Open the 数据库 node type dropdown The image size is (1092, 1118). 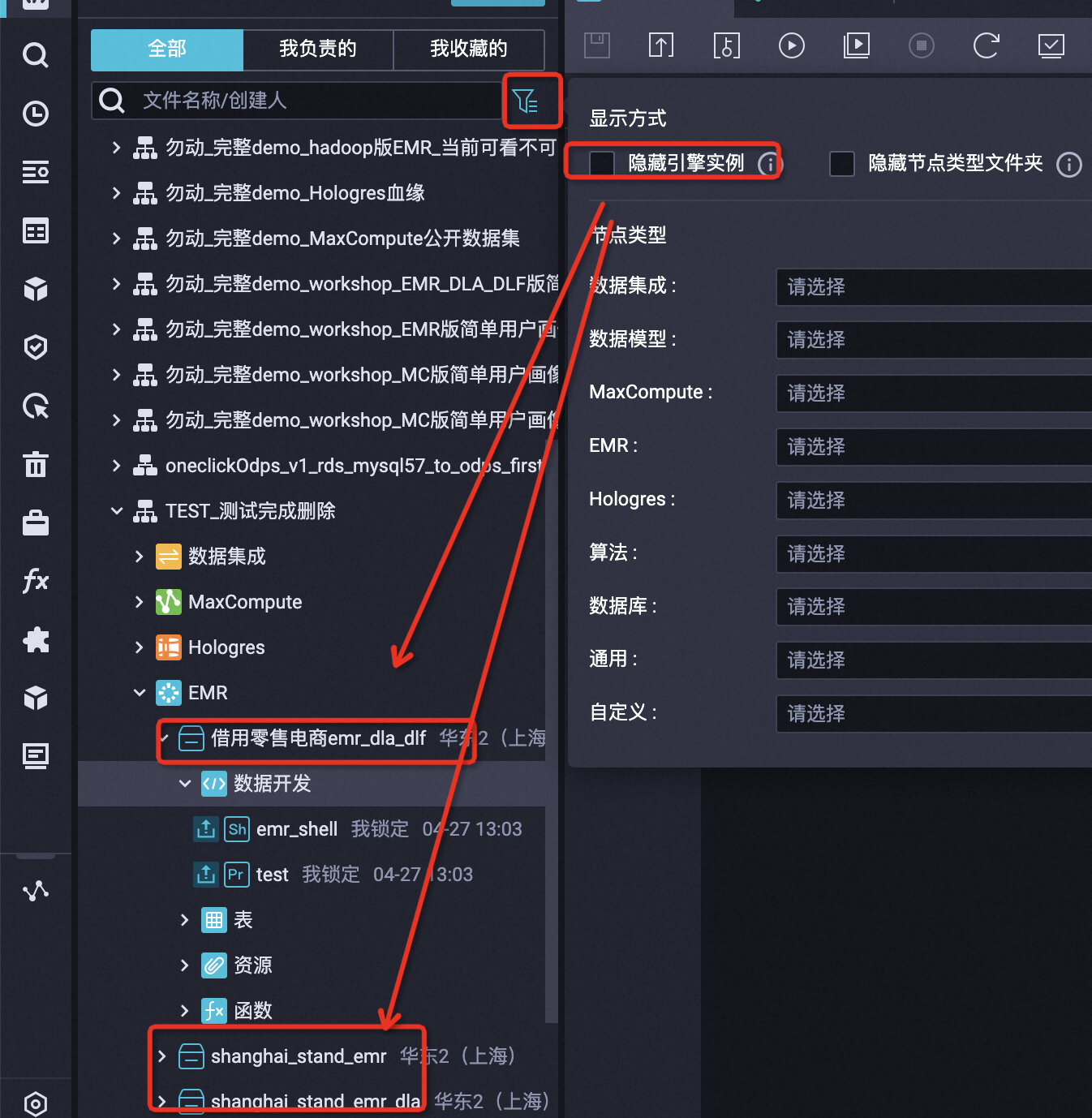pos(934,607)
